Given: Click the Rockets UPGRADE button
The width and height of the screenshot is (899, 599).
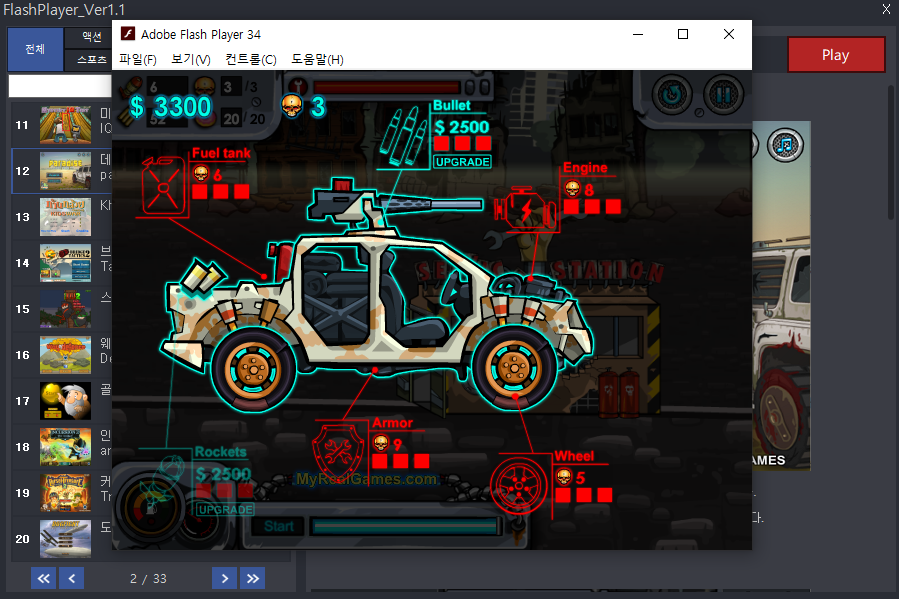Looking at the screenshot, I should point(225,510).
